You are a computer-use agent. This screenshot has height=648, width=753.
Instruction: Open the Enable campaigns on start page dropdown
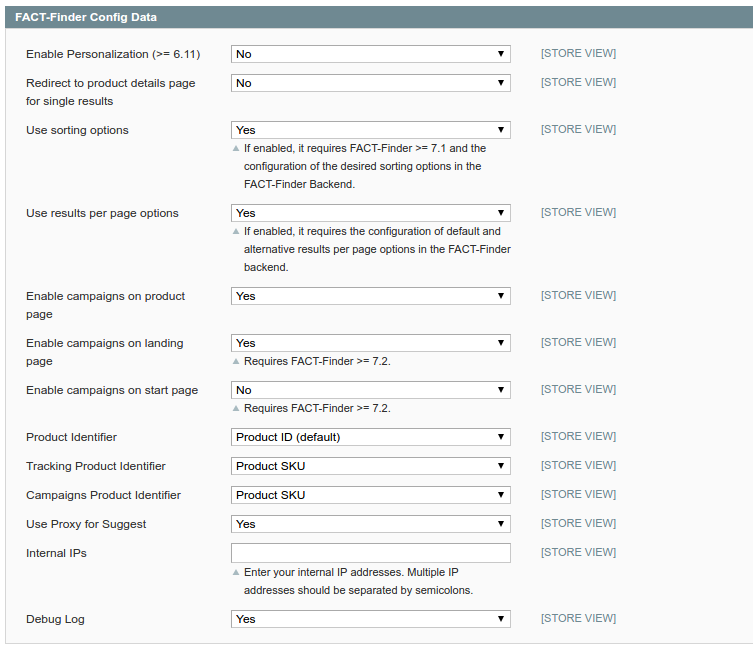(x=370, y=390)
